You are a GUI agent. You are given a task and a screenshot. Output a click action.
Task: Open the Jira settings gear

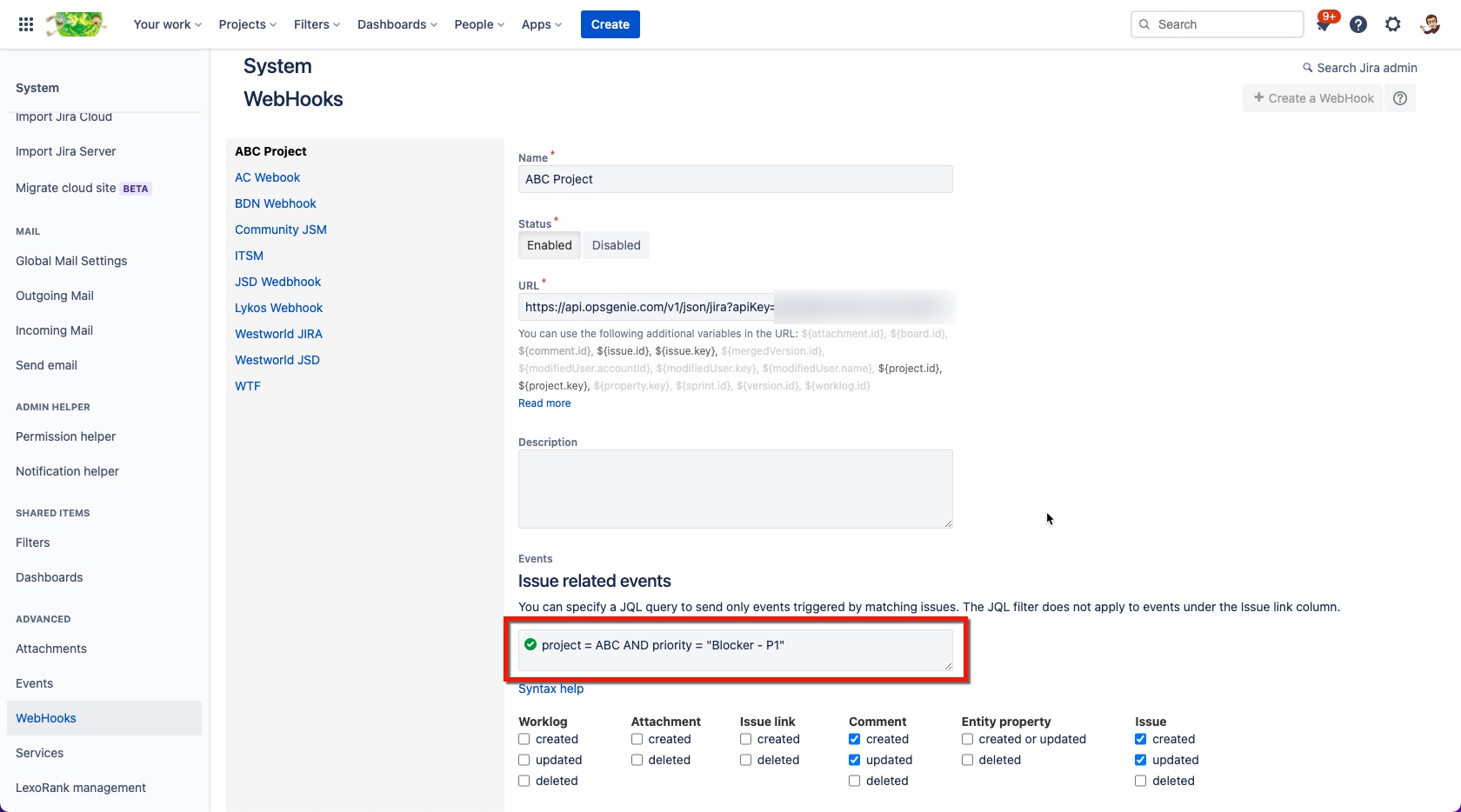[1393, 24]
